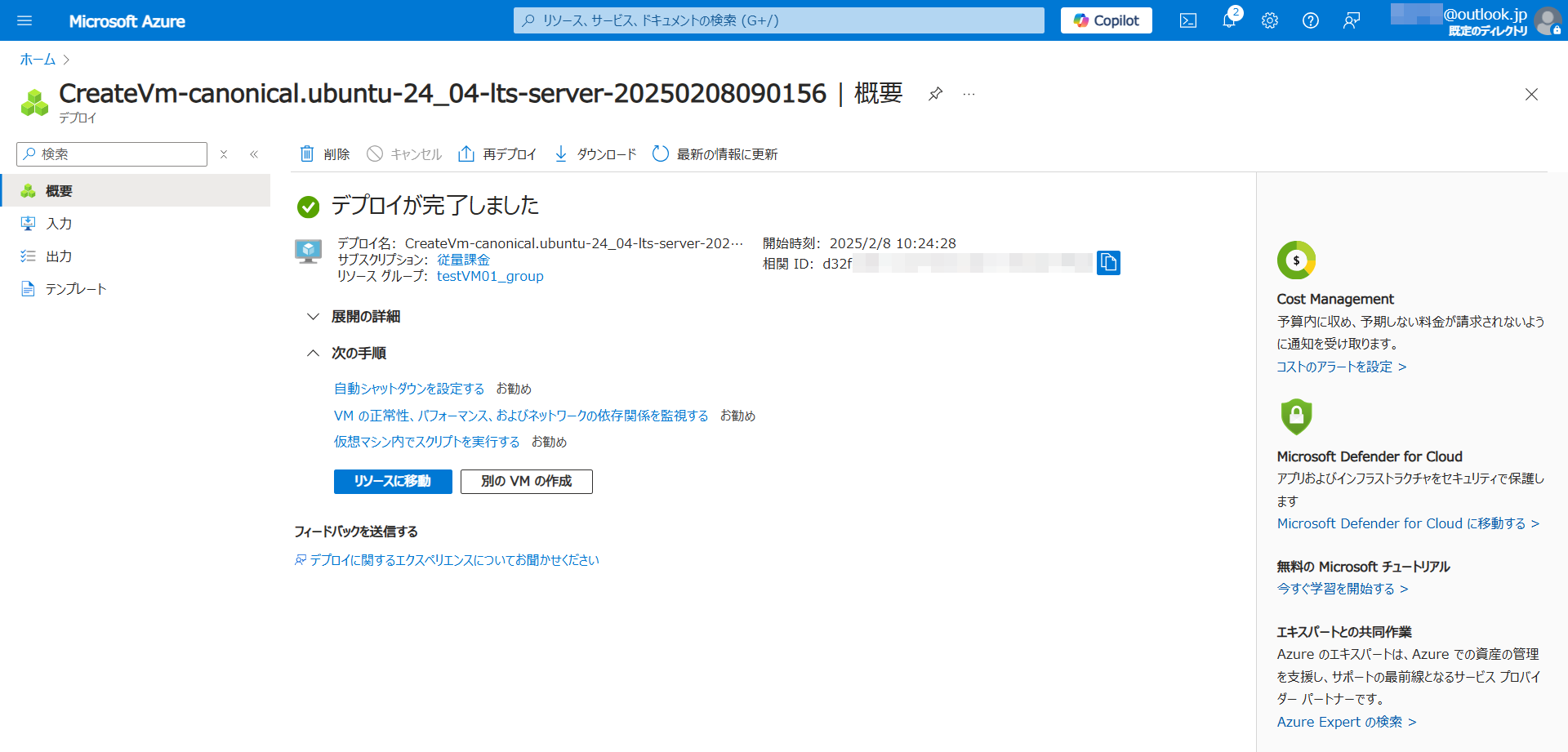Open the Cloud Shell terminal icon
This screenshot has width=1568, height=752.
1187,20
